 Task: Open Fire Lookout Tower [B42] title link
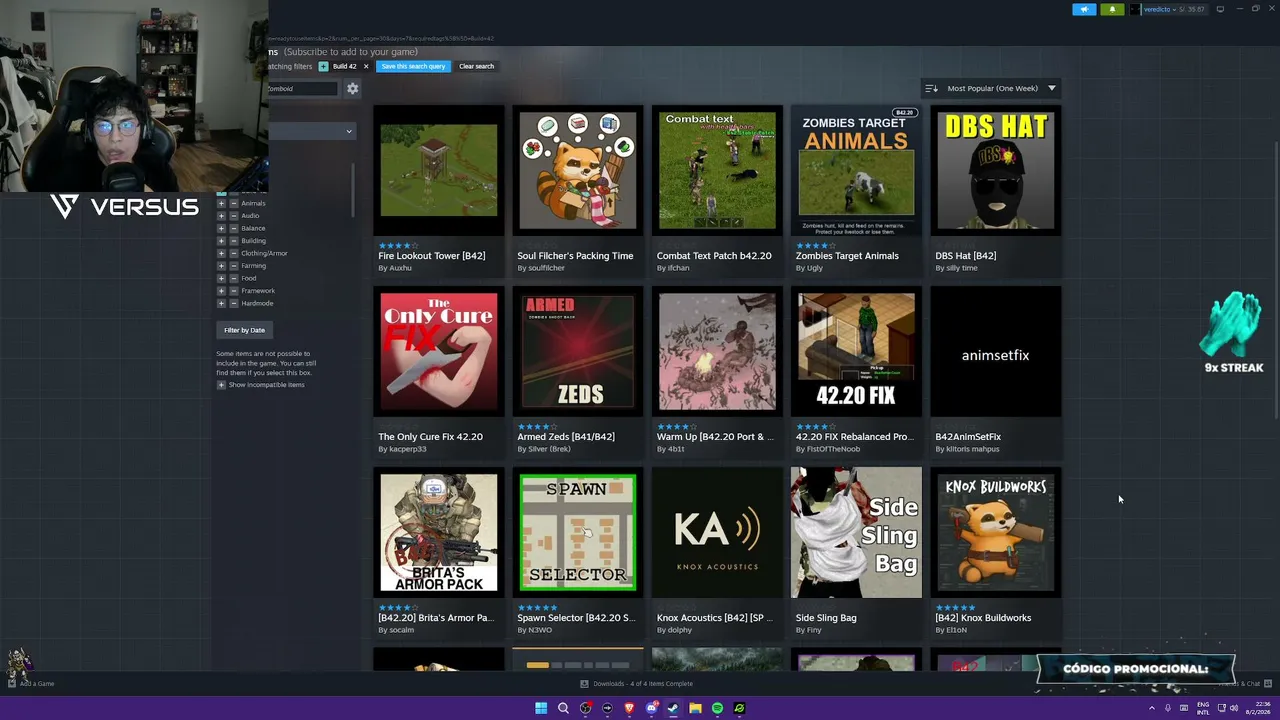pos(432,256)
